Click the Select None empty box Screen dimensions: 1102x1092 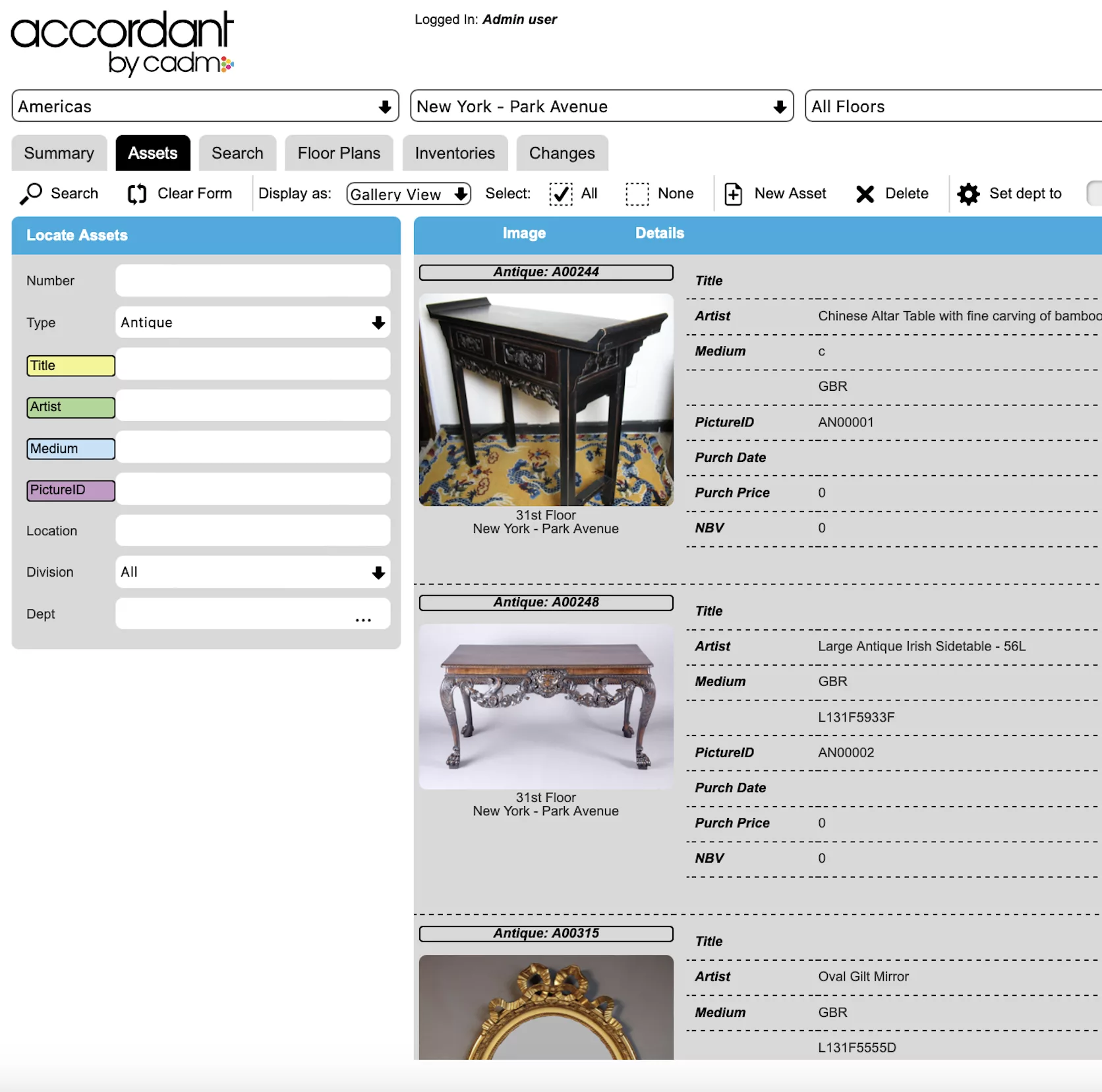pos(637,194)
